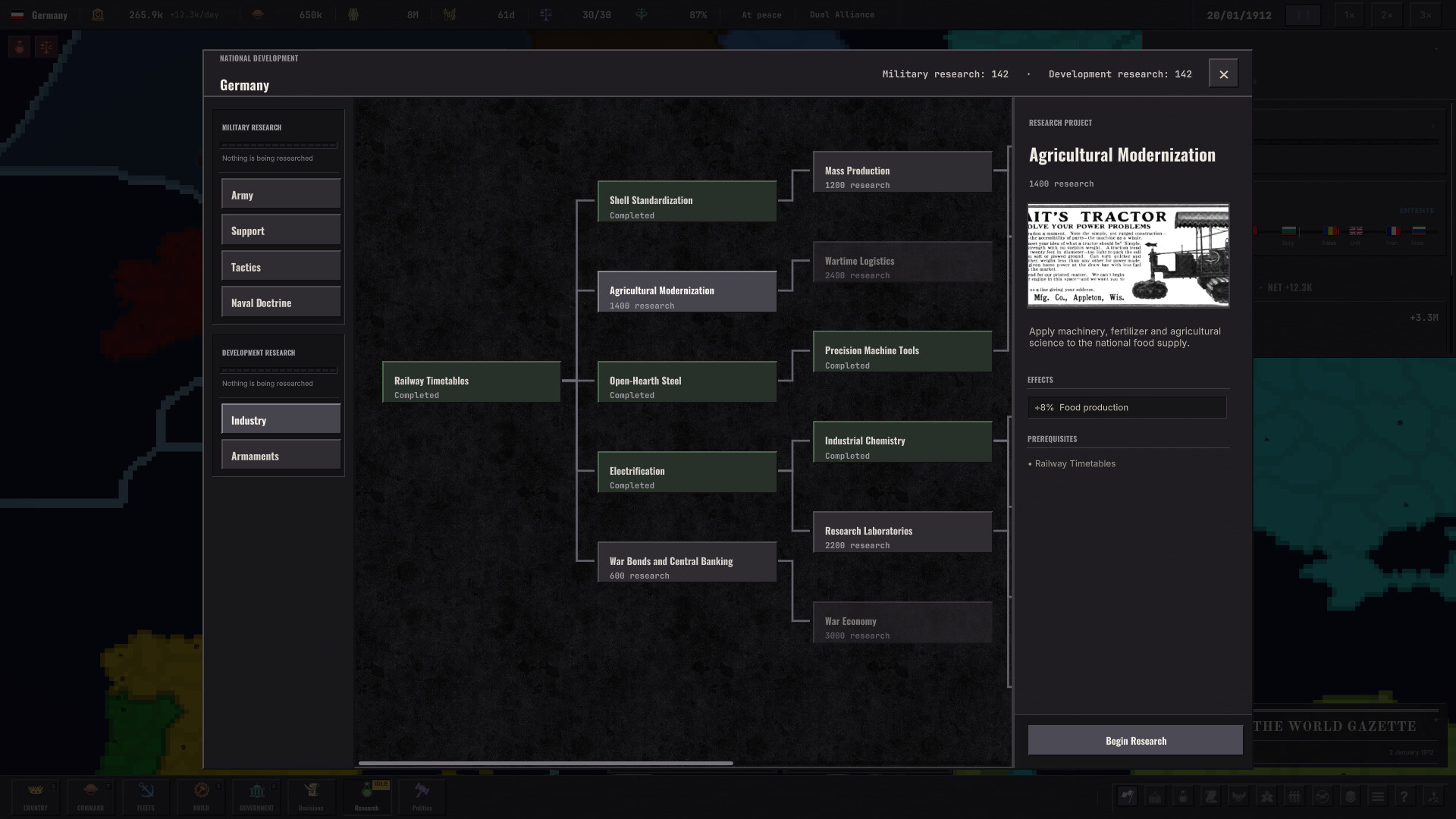This screenshot has height=819, width=1456.
Task: Select the Electrification completed node
Action: tap(687, 472)
